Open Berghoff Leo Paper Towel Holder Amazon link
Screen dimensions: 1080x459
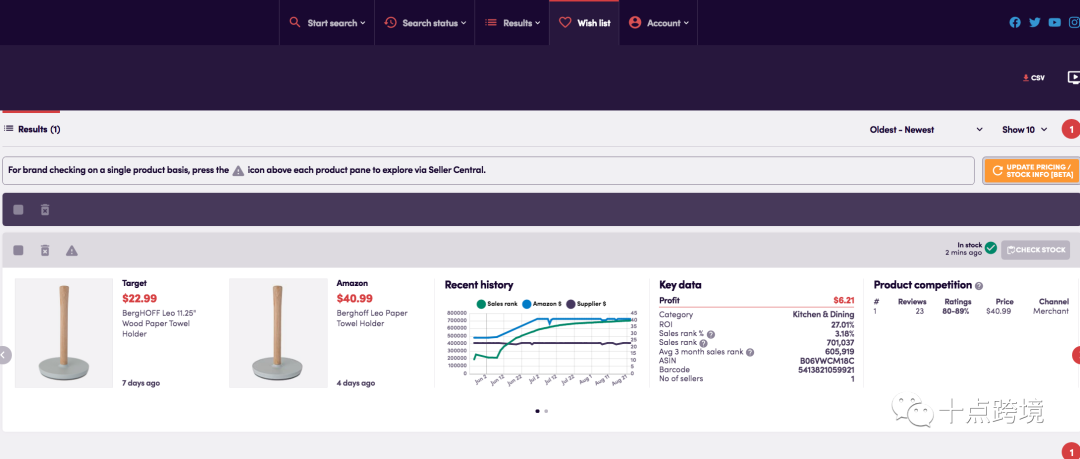(372, 318)
